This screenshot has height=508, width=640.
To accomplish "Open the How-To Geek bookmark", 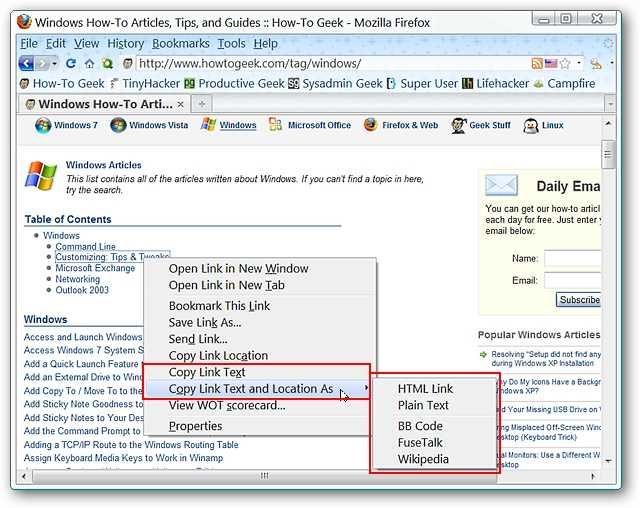I will (x=62, y=83).
